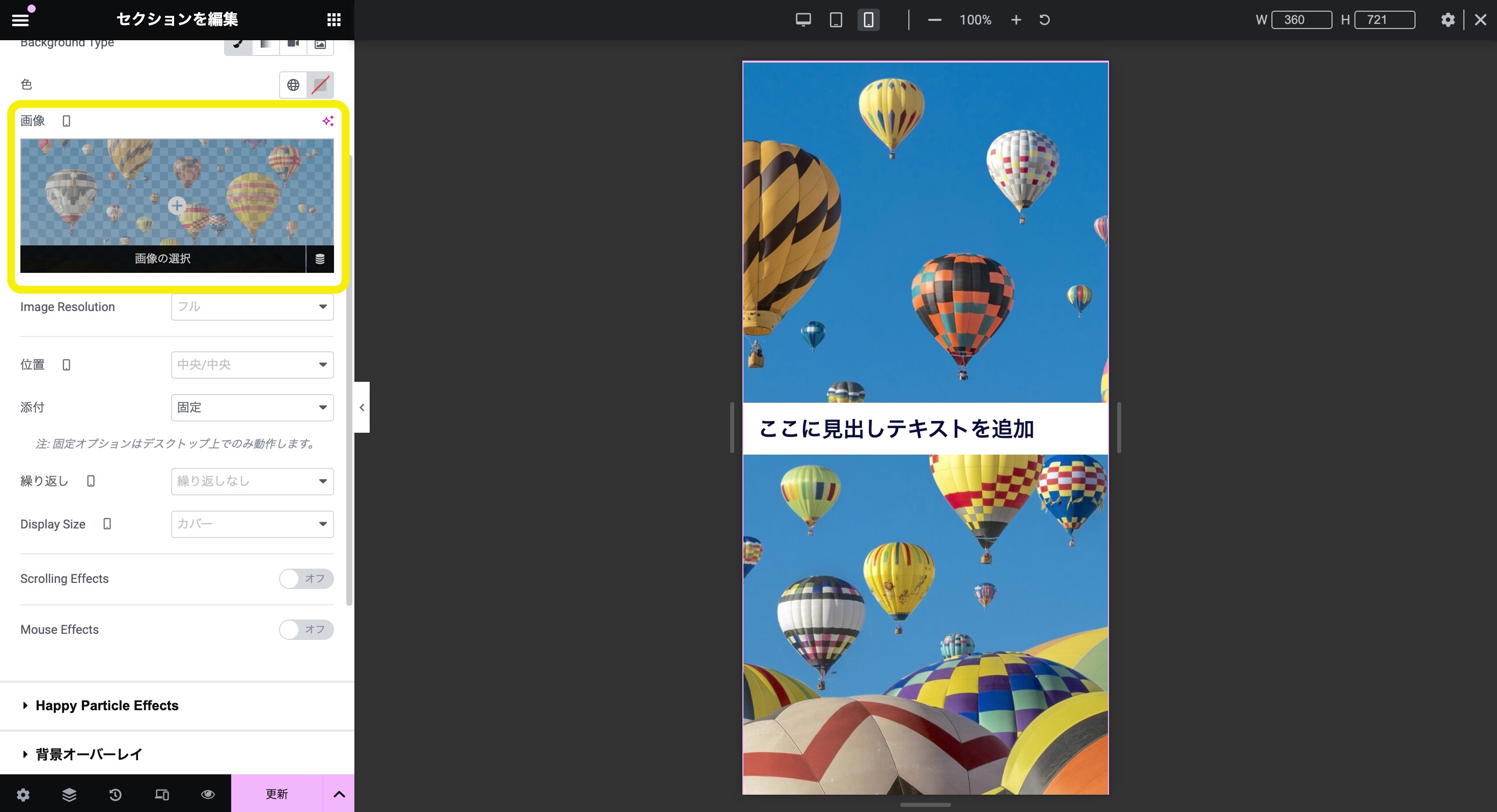This screenshot has height=812, width=1497.
Task: Switch to tablet preview mode
Action: (836, 20)
